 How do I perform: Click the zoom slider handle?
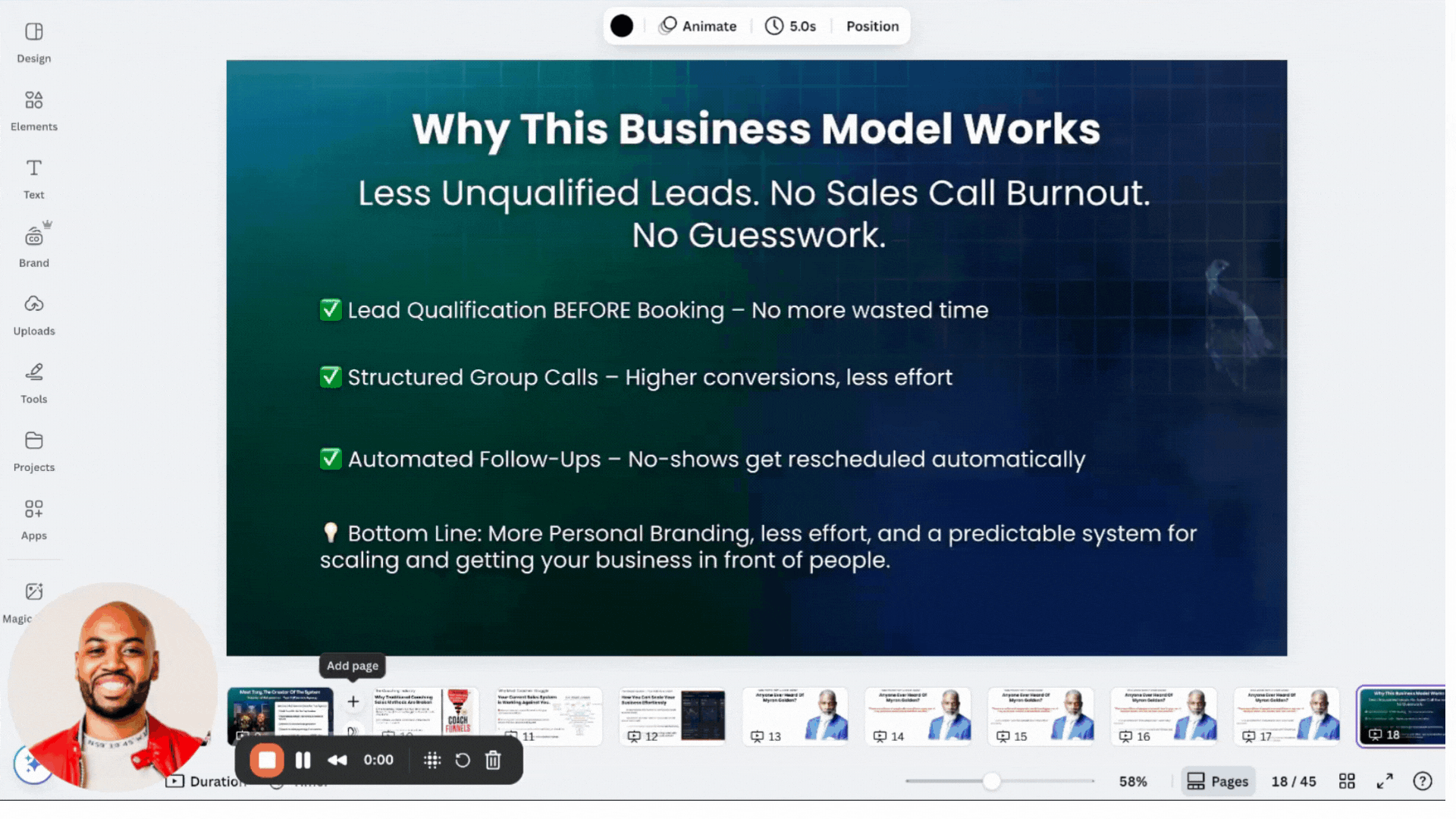pyautogui.click(x=991, y=781)
